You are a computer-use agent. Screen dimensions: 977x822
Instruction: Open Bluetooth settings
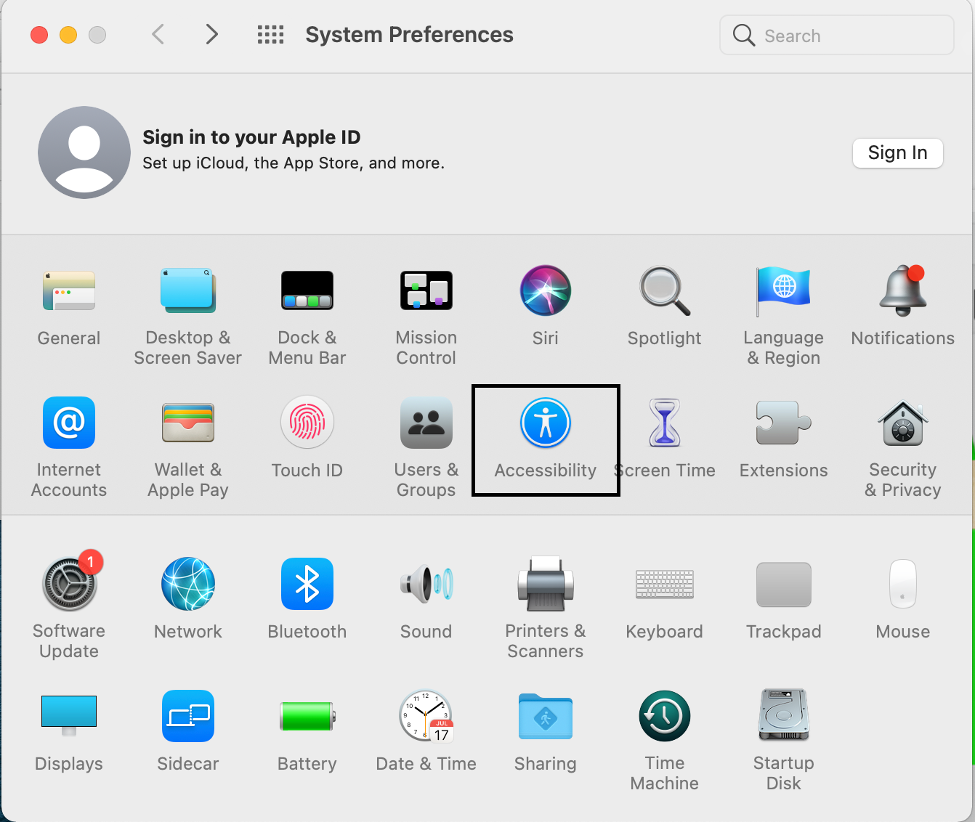point(307,597)
